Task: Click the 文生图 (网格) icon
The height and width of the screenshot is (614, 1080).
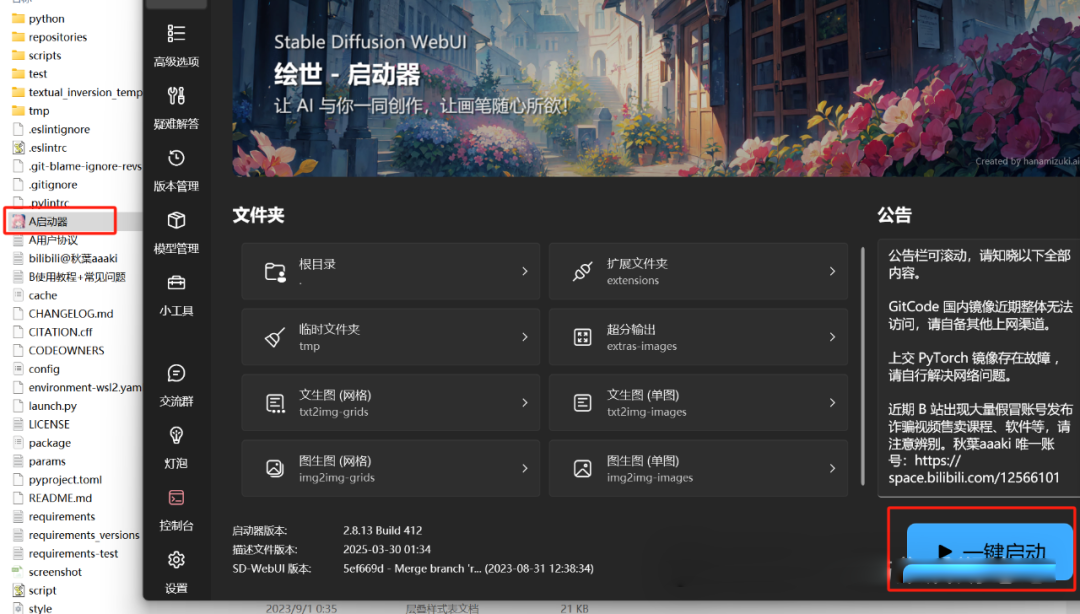Action: pos(275,402)
